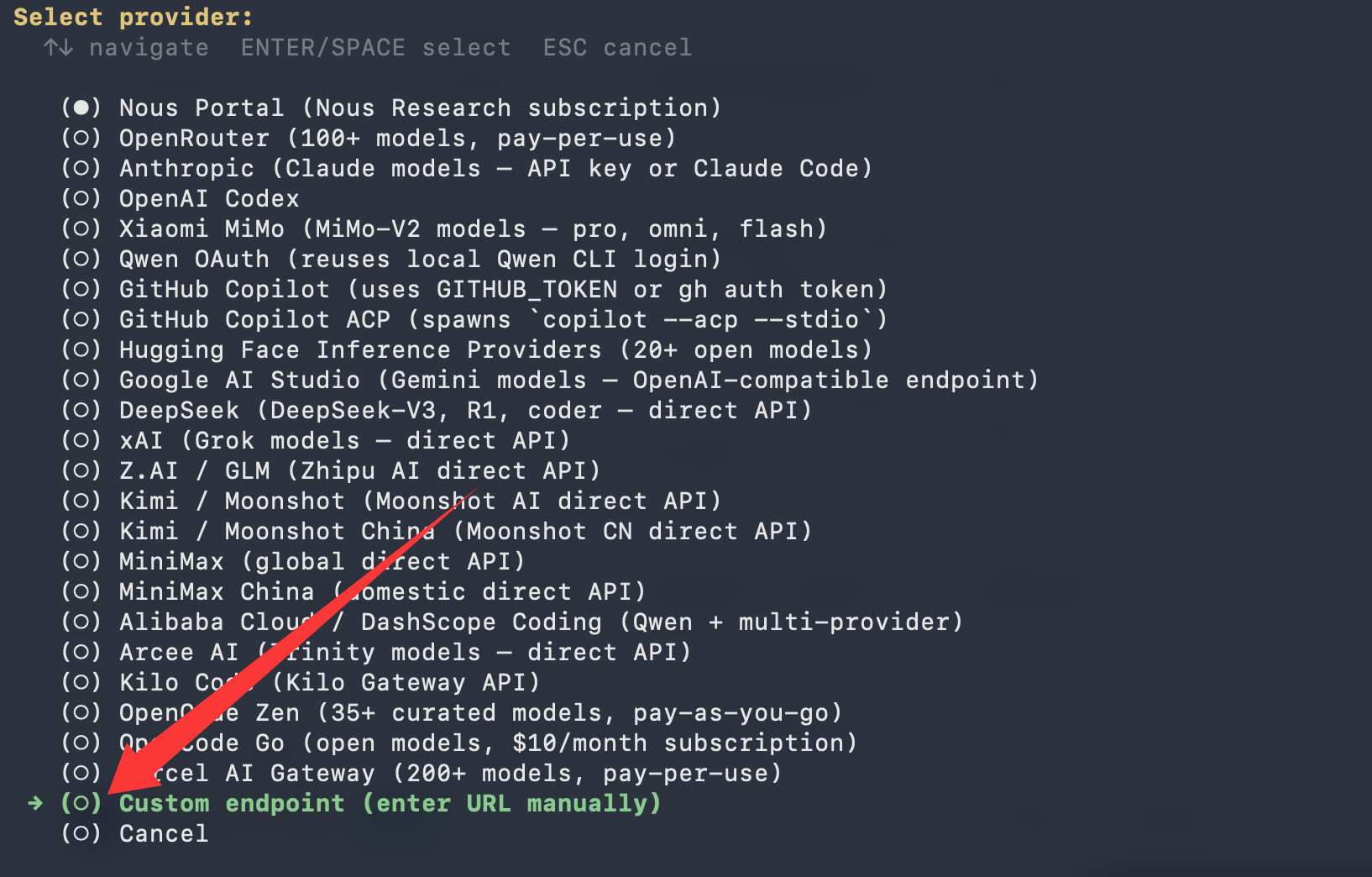This screenshot has height=877, width=1372.
Task: Pick the OpenAI Codex provider
Action: [181, 198]
